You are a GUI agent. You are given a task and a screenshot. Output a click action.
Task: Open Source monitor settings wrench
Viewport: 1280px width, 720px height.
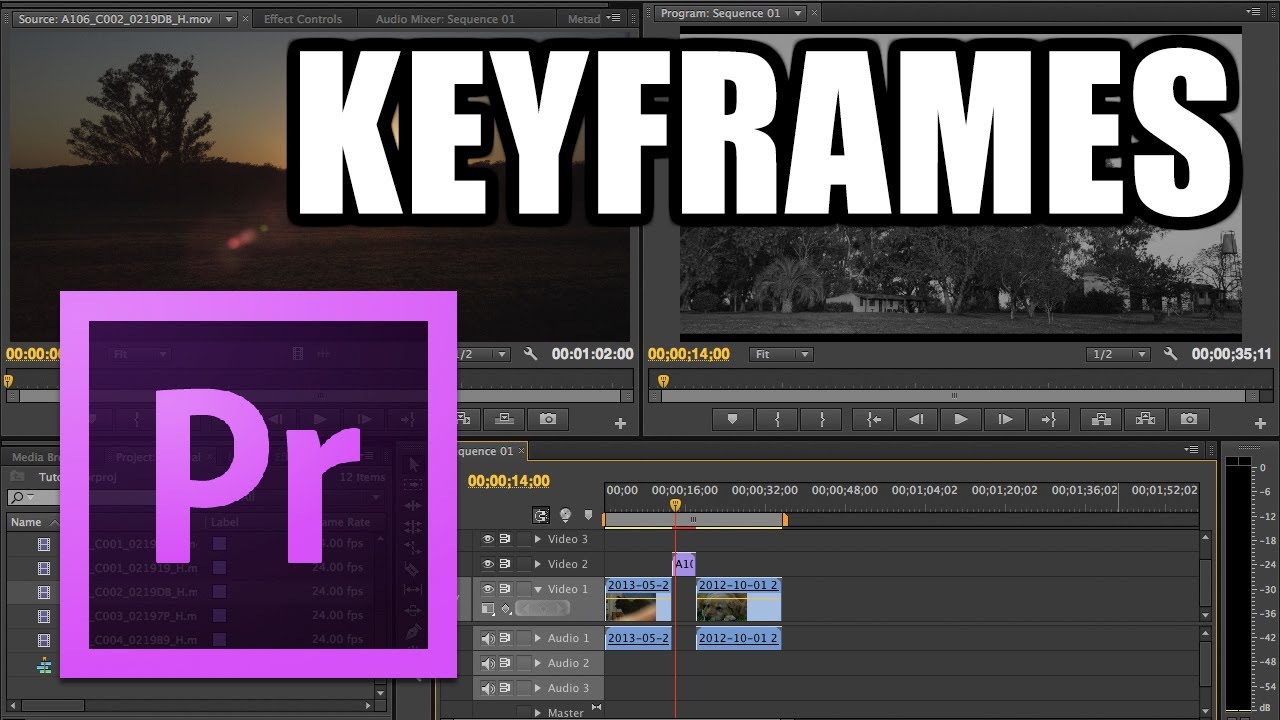pos(531,354)
